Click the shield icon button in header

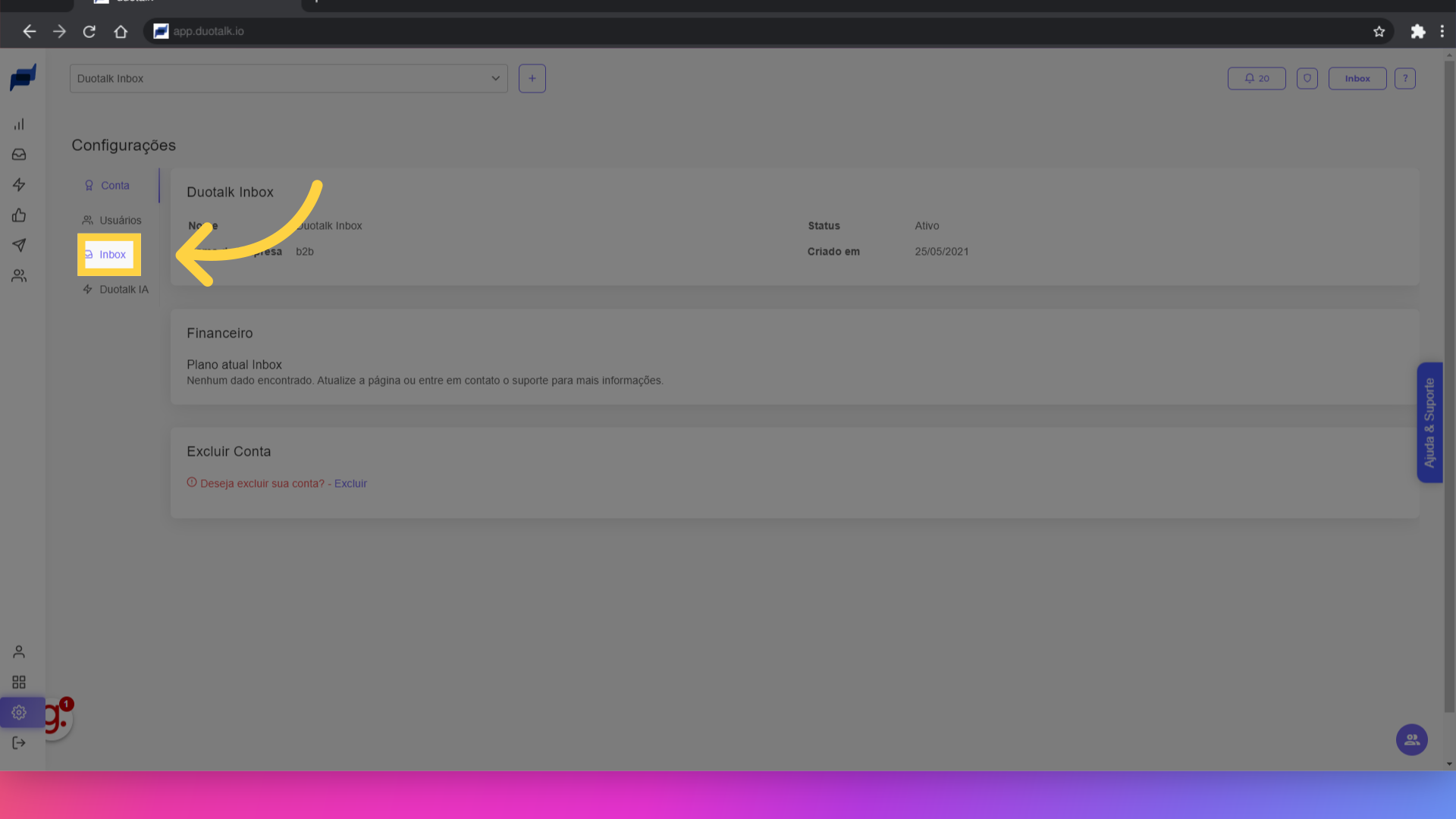(x=1307, y=78)
